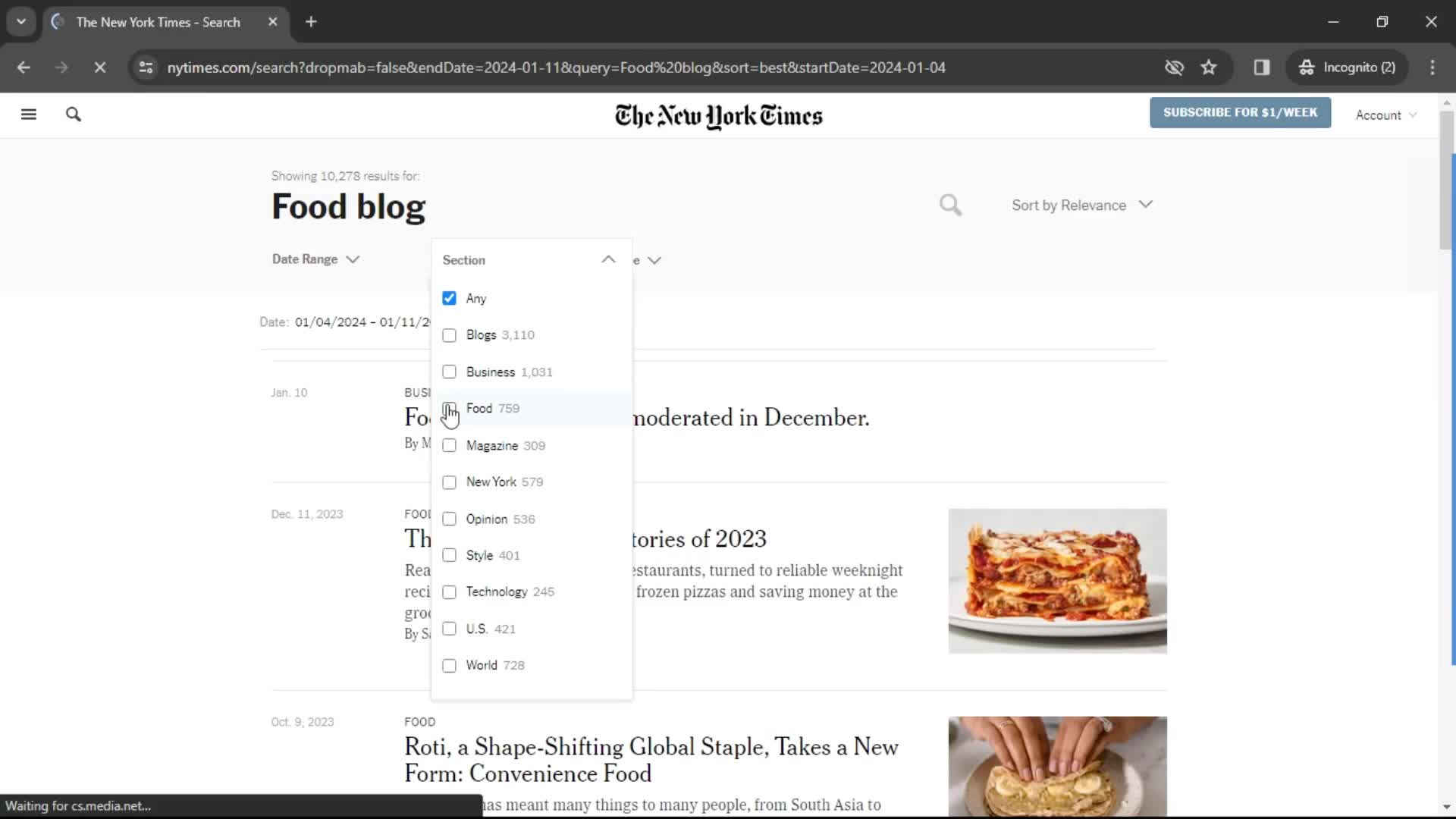This screenshot has height=819, width=1456.
Task: Click the browser forward arrow
Action: [x=61, y=67]
